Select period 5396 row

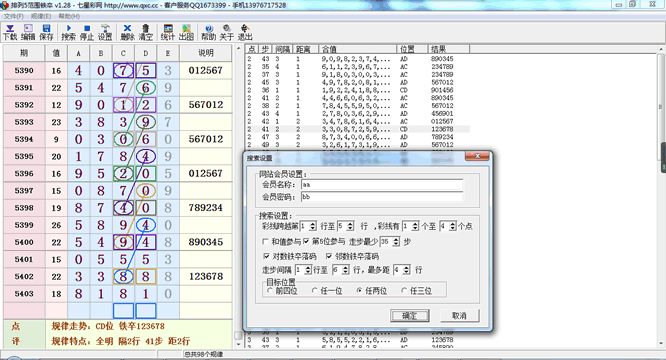tap(118, 173)
